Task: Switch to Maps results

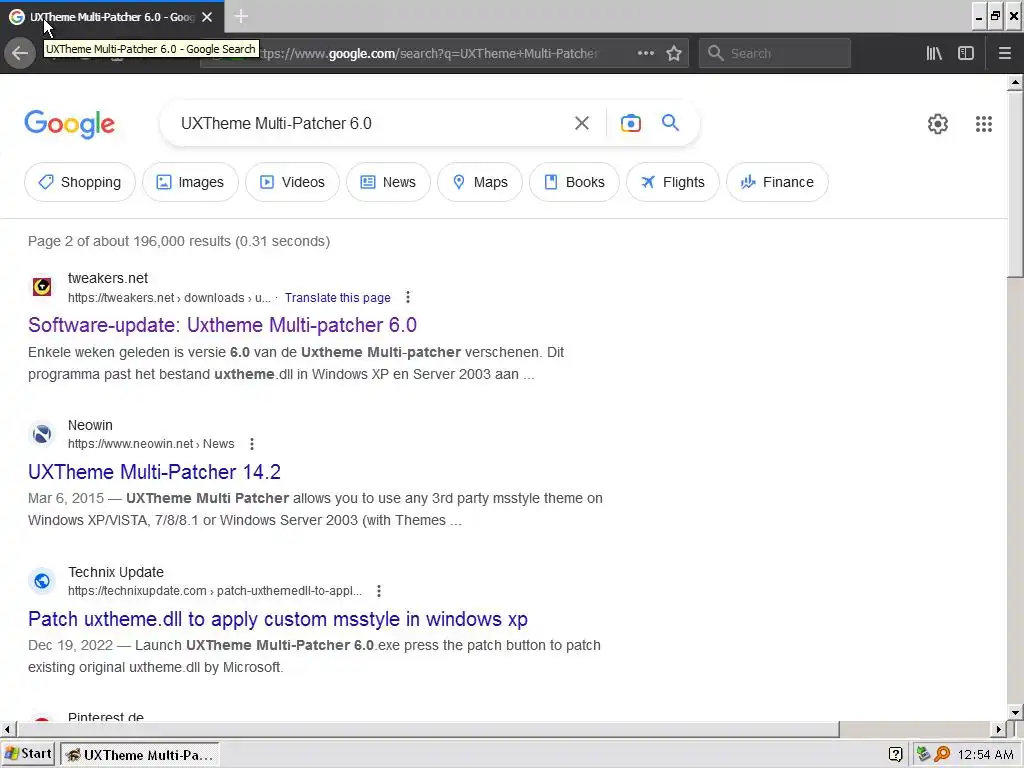Action: pyautogui.click(x=479, y=182)
